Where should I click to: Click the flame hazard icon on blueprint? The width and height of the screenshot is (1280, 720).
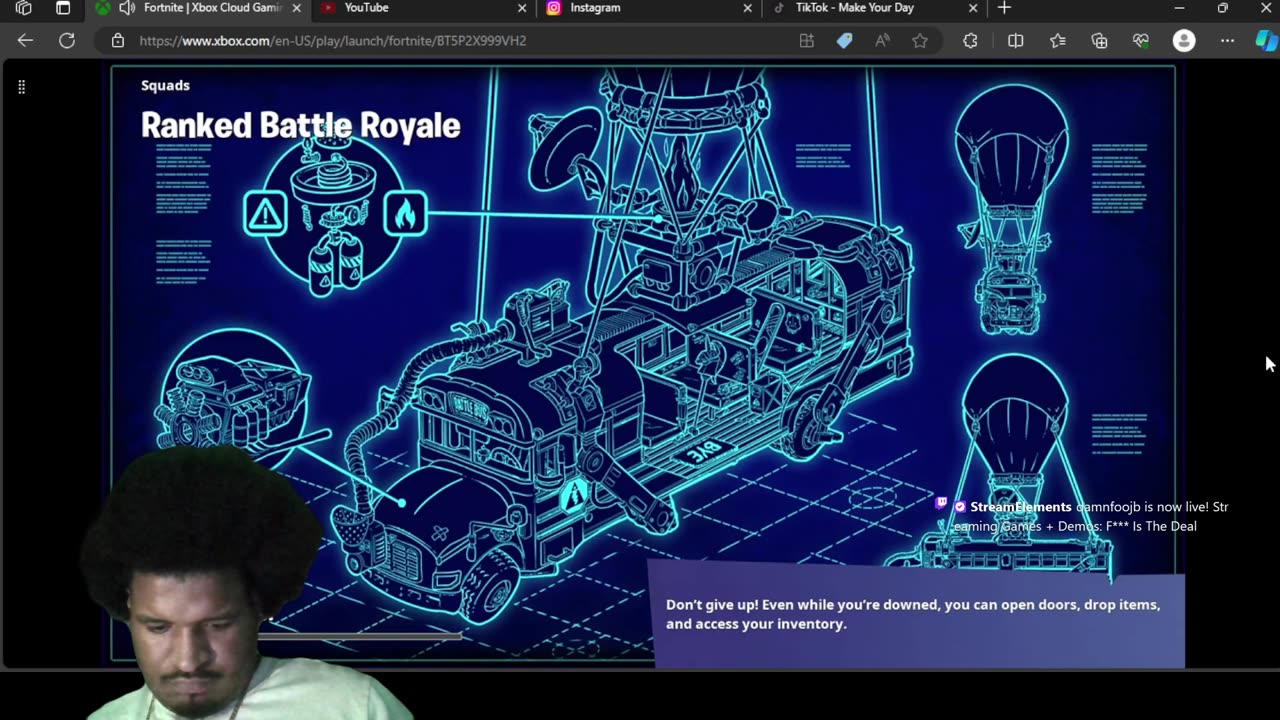tap(405, 213)
